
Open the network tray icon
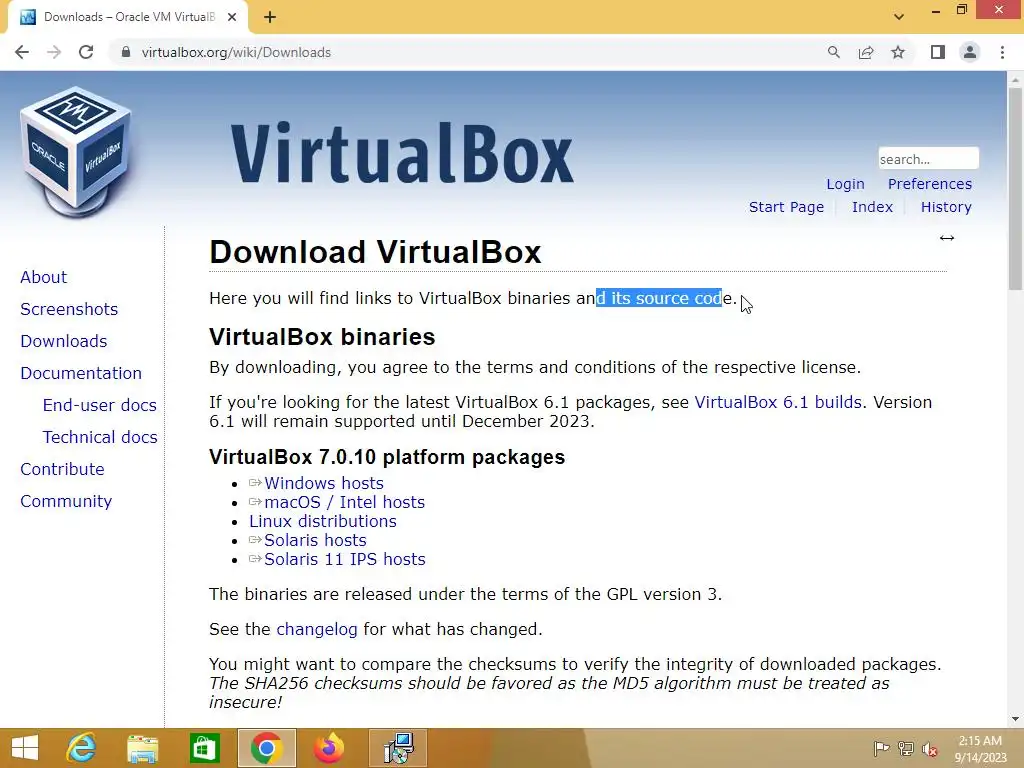tap(906, 748)
